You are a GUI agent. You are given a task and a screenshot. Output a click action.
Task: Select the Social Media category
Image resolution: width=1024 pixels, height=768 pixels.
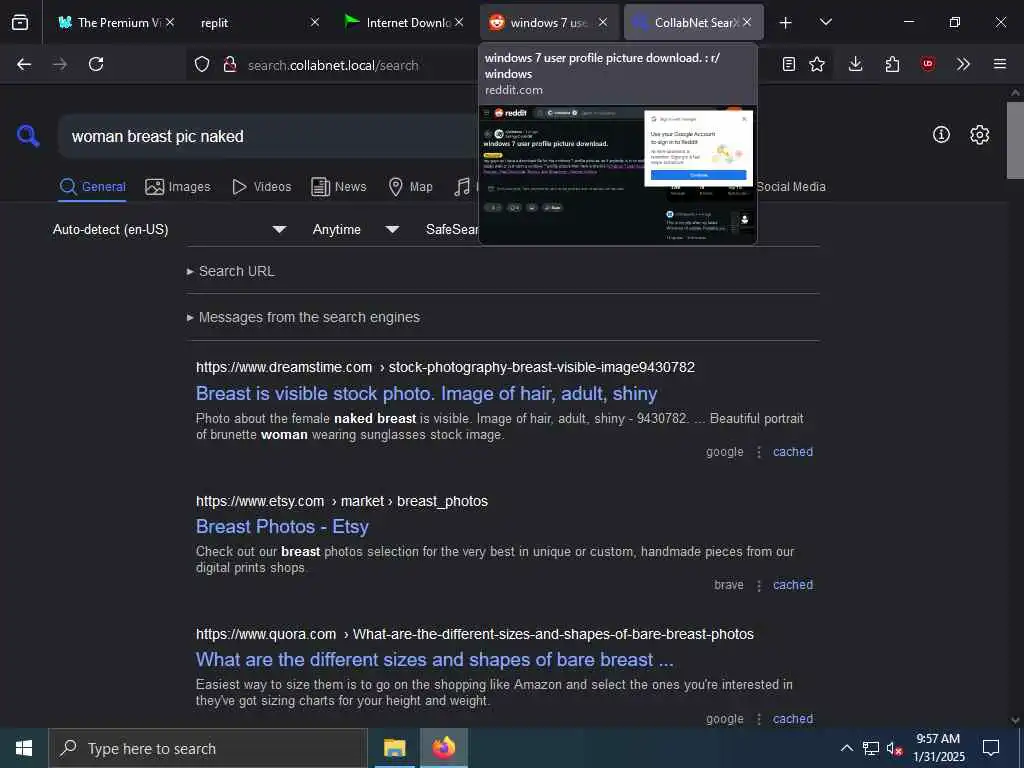[791, 187]
